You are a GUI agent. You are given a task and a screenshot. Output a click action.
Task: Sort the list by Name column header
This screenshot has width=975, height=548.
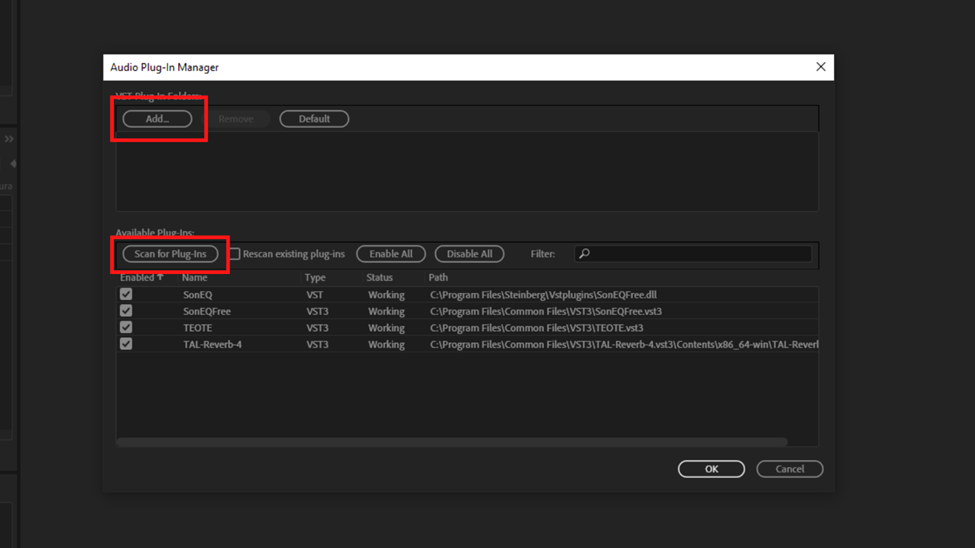point(195,277)
